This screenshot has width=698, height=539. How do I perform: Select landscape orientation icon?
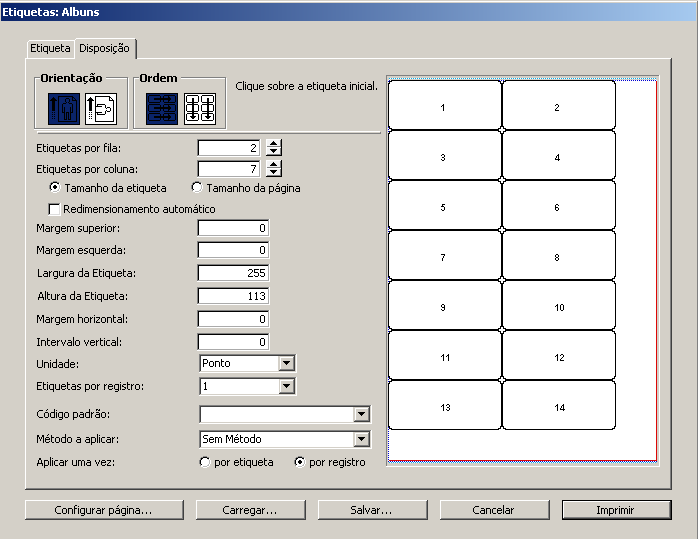click(x=101, y=108)
